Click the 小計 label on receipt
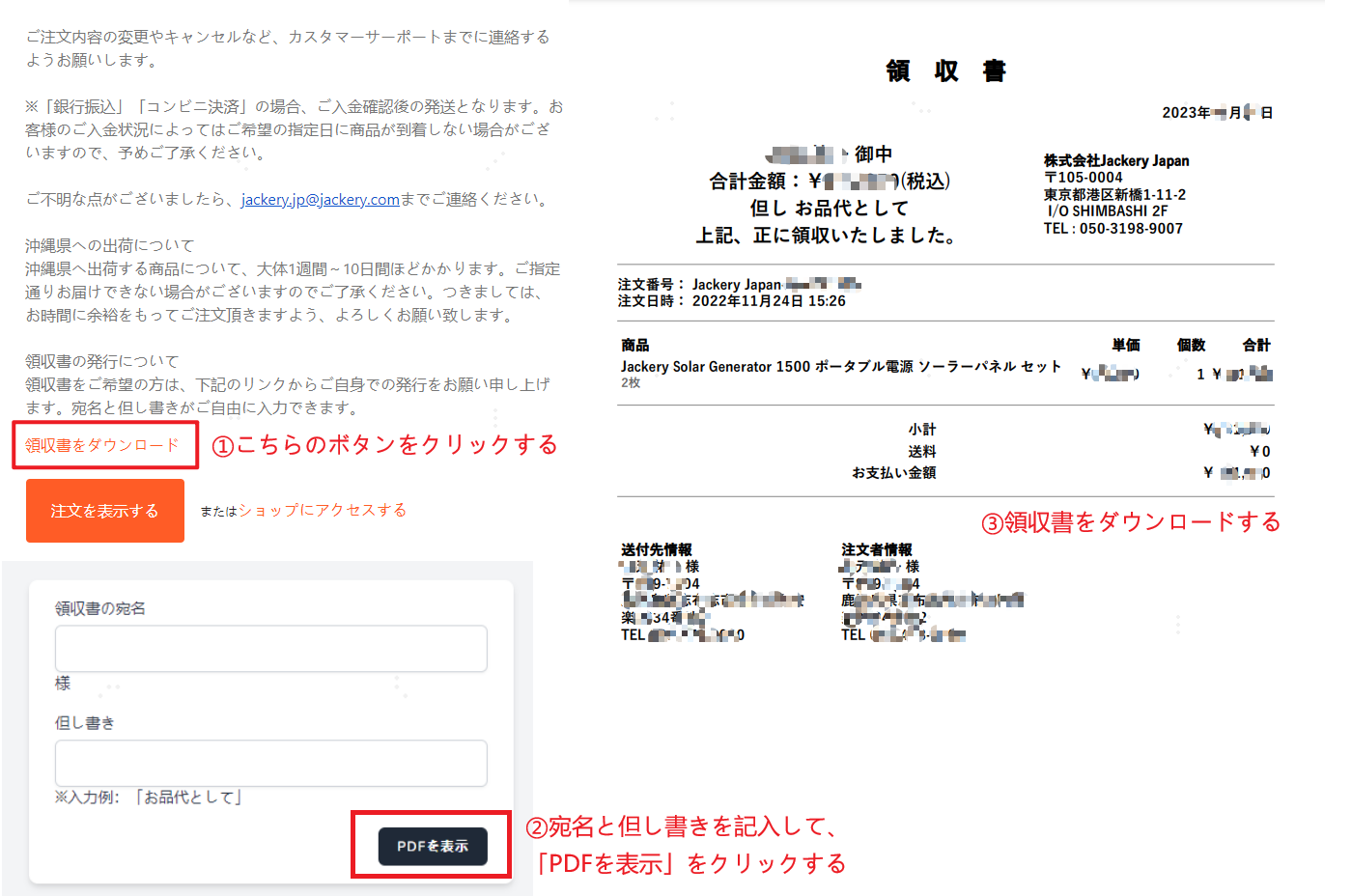Image resolution: width=1352 pixels, height=896 pixels. tap(922, 430)
